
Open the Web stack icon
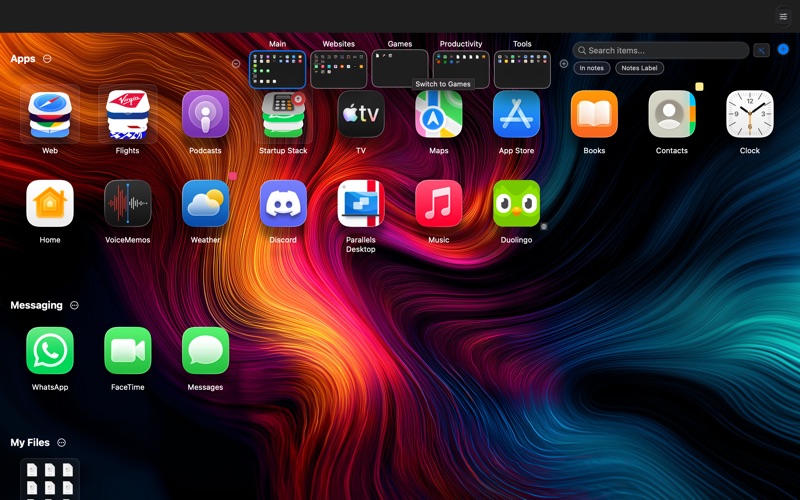tap(49, 114)
